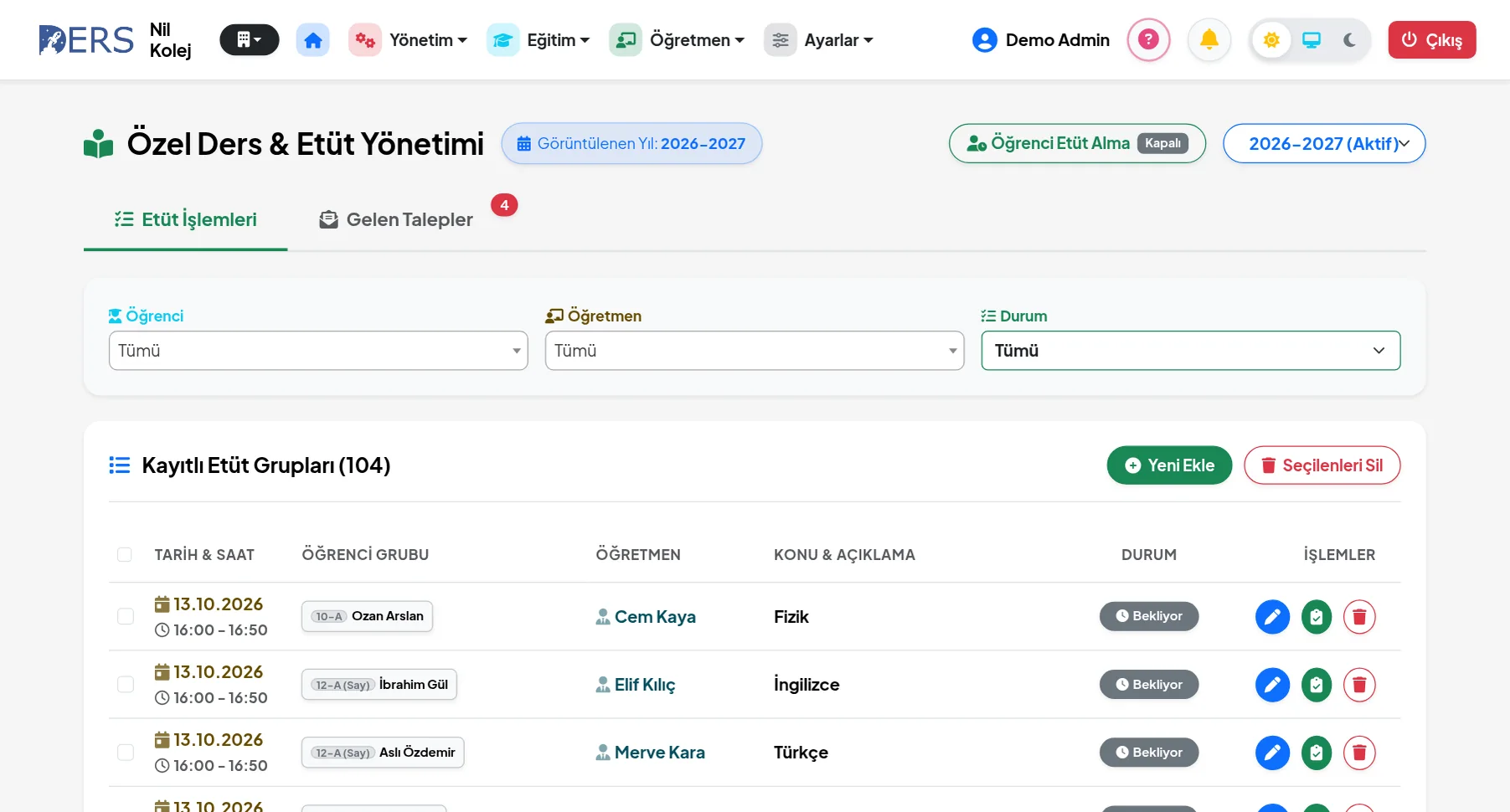Screen dimensions: 1510x812
Task: Expand the Eğitim menu
Action: (539, 40)
